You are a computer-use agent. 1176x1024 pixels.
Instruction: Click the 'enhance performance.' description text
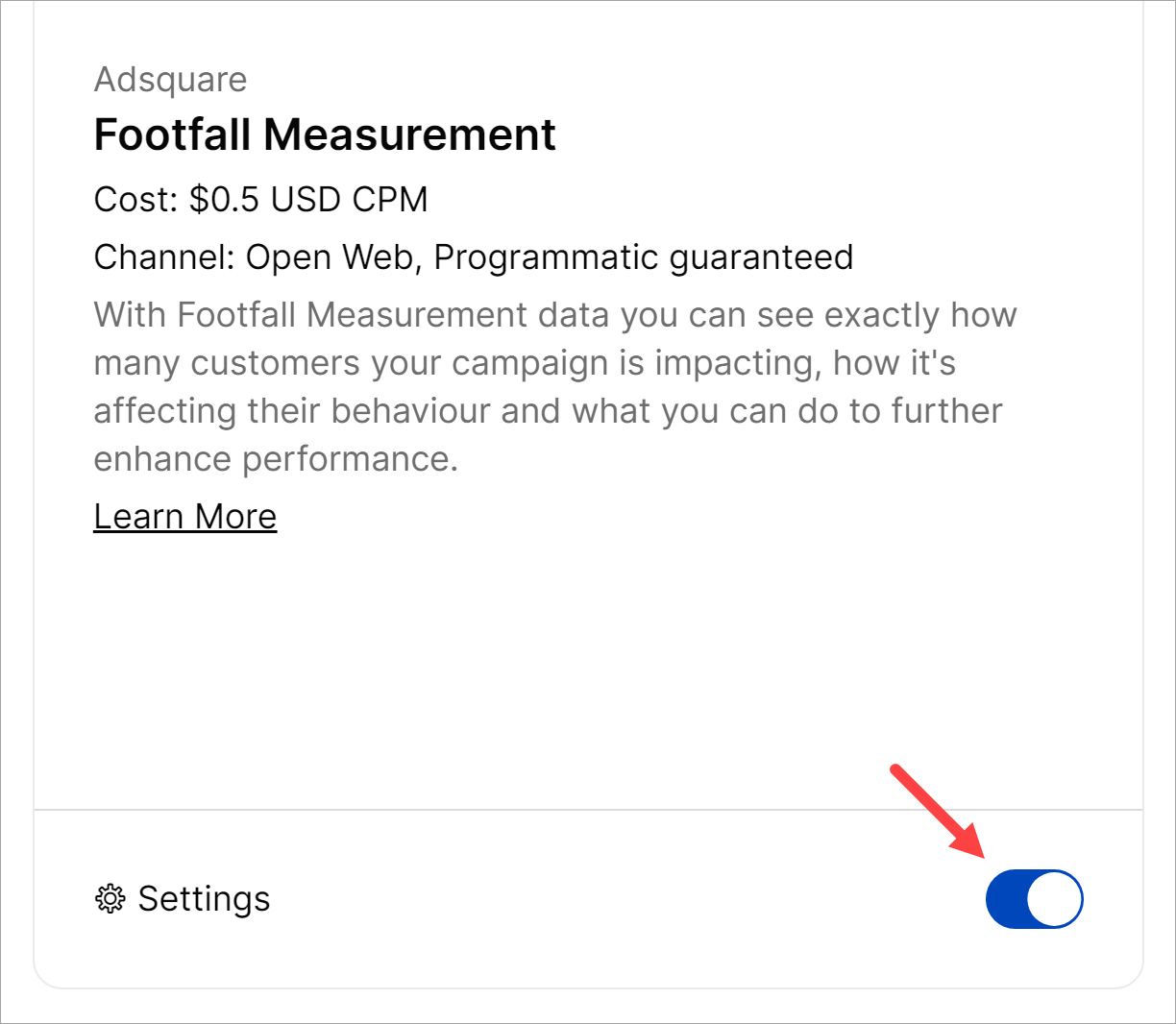[x=276, y=459]
